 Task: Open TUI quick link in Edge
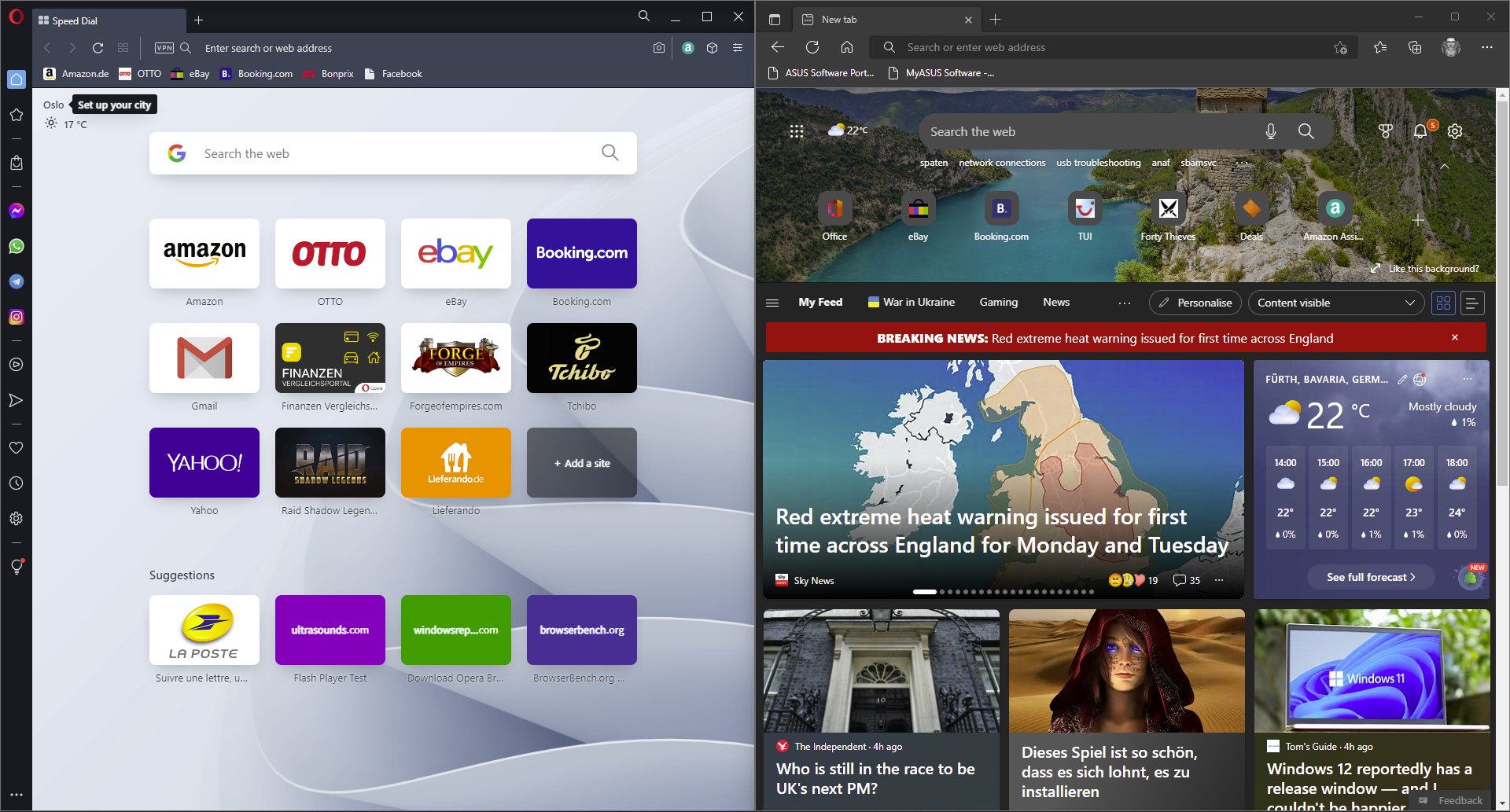(x=1085, y=217)
